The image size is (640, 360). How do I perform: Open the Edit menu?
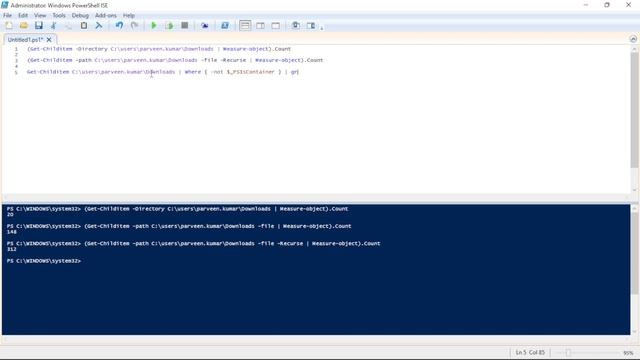23,16
